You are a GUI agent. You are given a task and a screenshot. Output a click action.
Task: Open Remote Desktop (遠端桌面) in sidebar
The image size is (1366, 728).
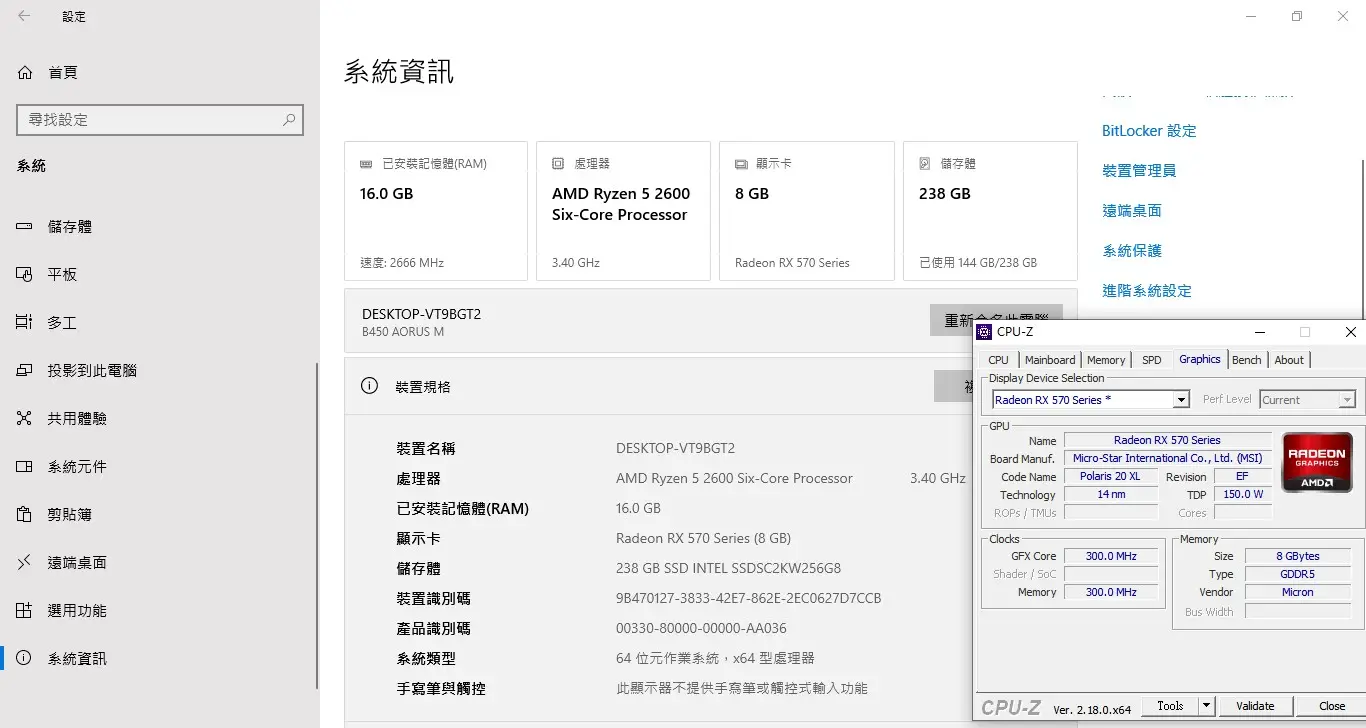click(x=76, y=562)
